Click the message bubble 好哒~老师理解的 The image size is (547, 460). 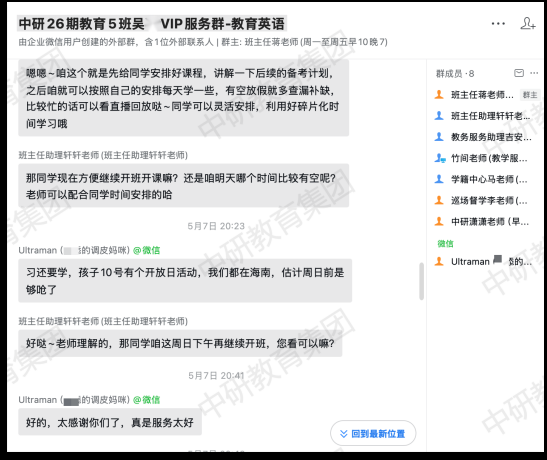[x=180, y=344]
